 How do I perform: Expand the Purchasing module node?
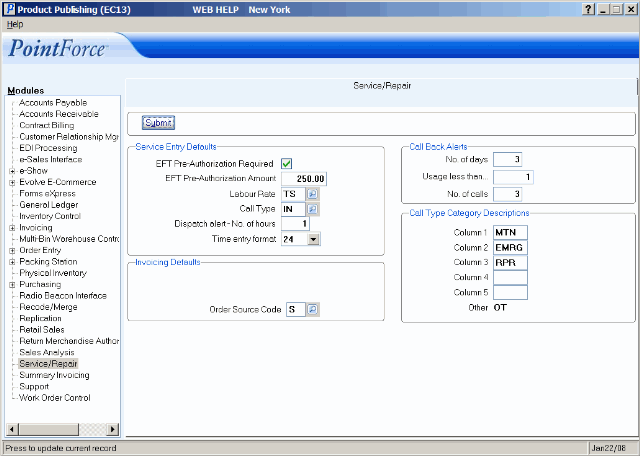(x=12, y=285)
